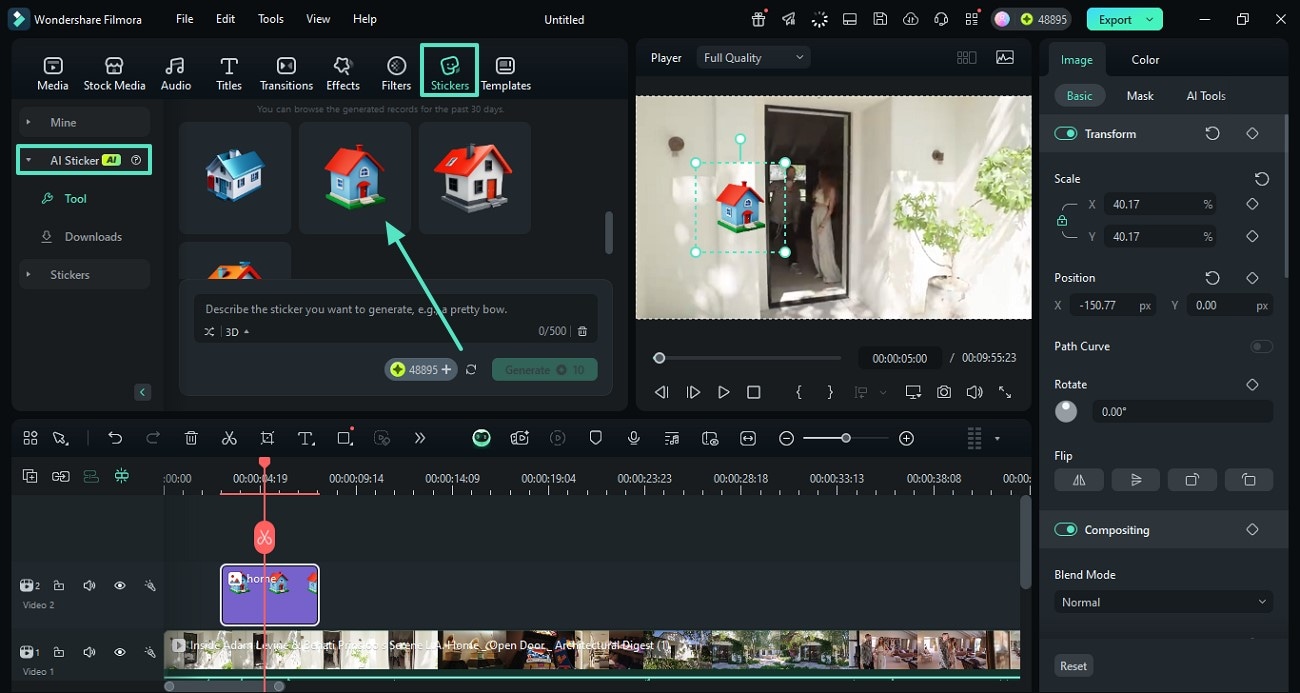Click the split scissors icon in timeline toolbar
Screen dimensions: 1300x693
pos(229,438)
